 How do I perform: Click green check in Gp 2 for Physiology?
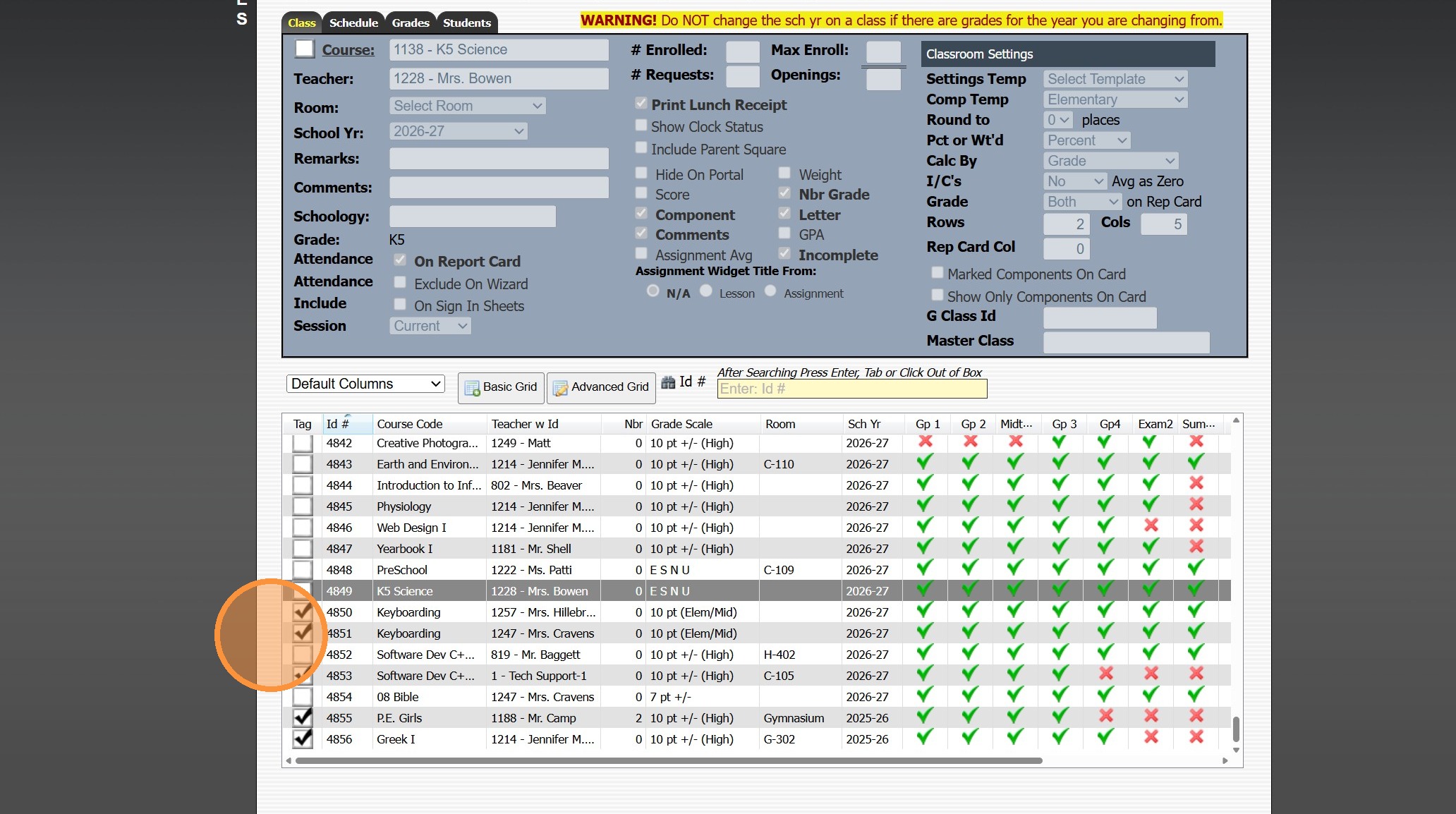[971, 505]
